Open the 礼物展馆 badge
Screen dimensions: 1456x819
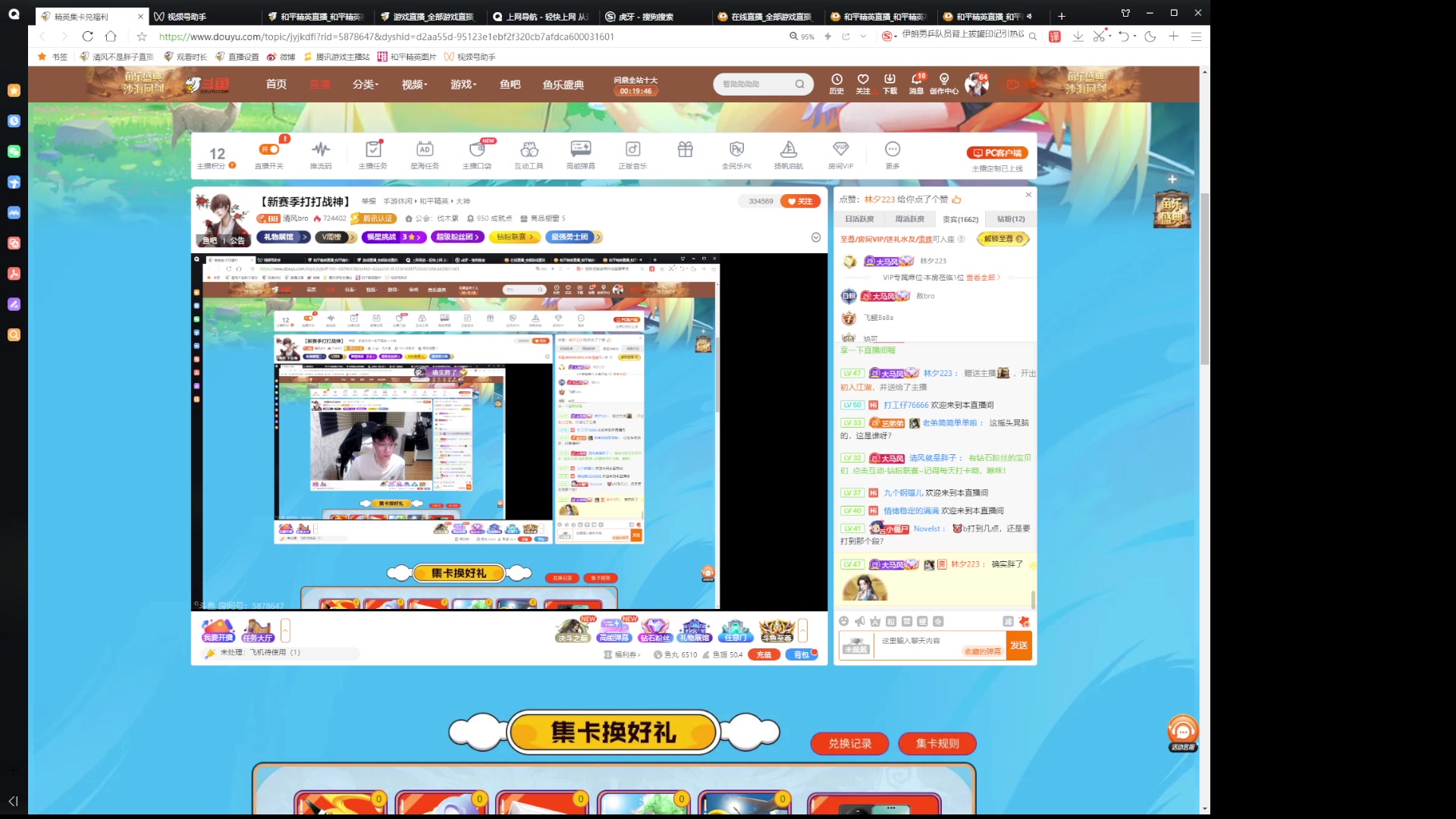pos(284,237)
